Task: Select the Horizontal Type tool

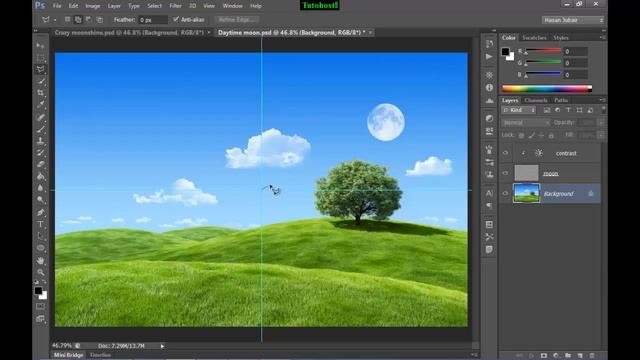Action: point(40,224)
